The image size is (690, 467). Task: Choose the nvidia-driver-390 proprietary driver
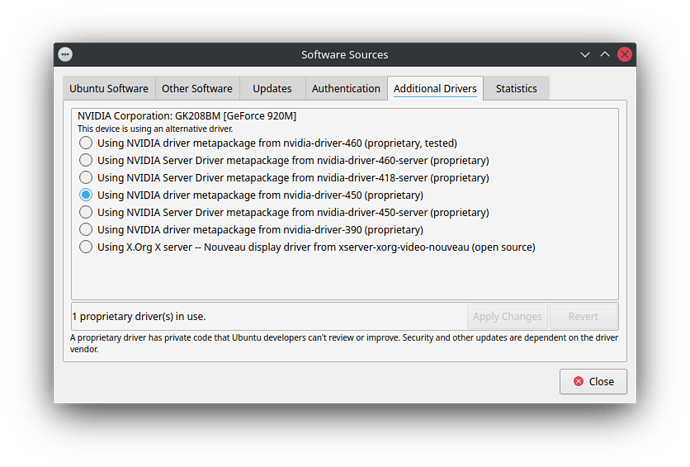coord(86,229)
